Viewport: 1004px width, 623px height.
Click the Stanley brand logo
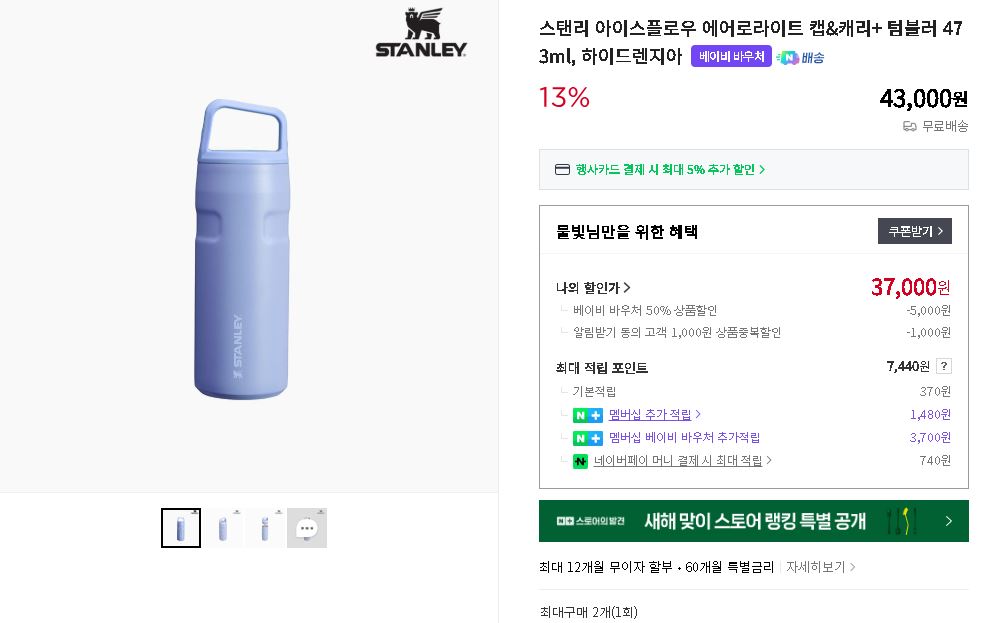point(421,35)
